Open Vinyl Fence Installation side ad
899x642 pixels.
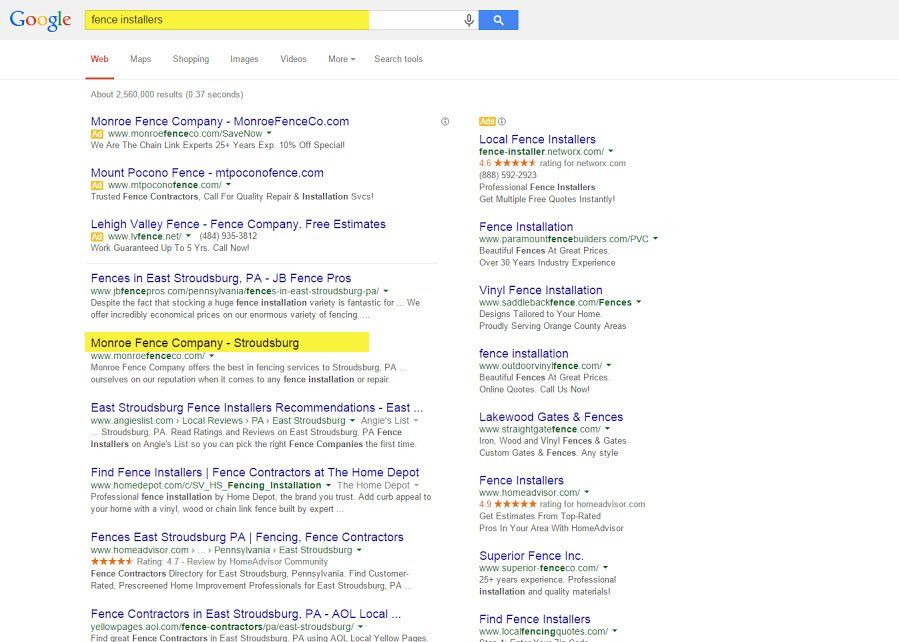(541, 291)
